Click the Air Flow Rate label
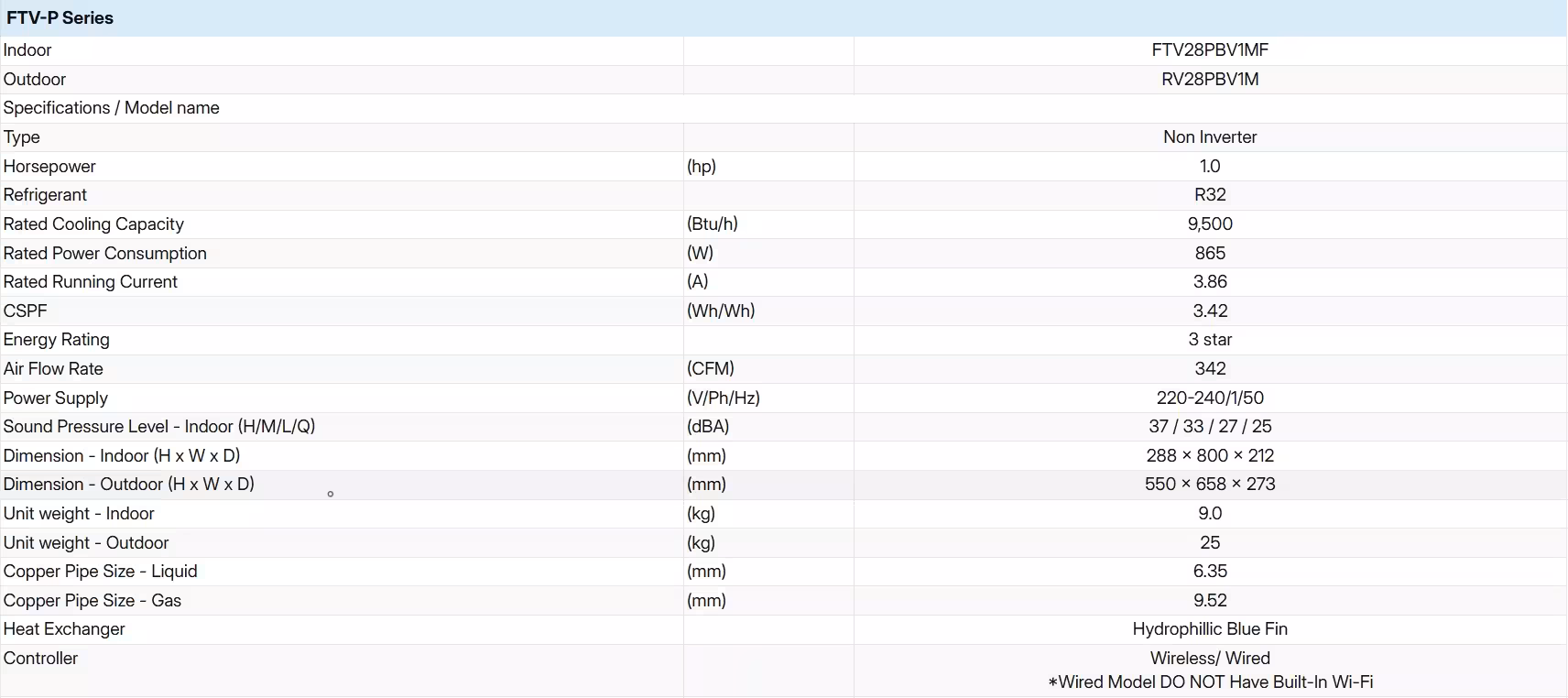Image resolution: width=1568 pixels, height=698 pixels. click(x=53, y=369)
